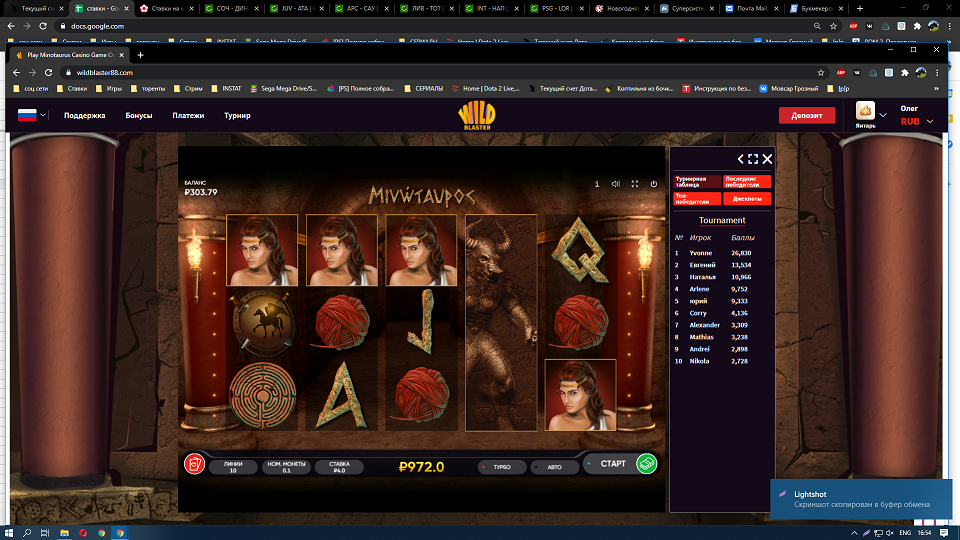Open new tab in front browser window

[x=140, y=55]
